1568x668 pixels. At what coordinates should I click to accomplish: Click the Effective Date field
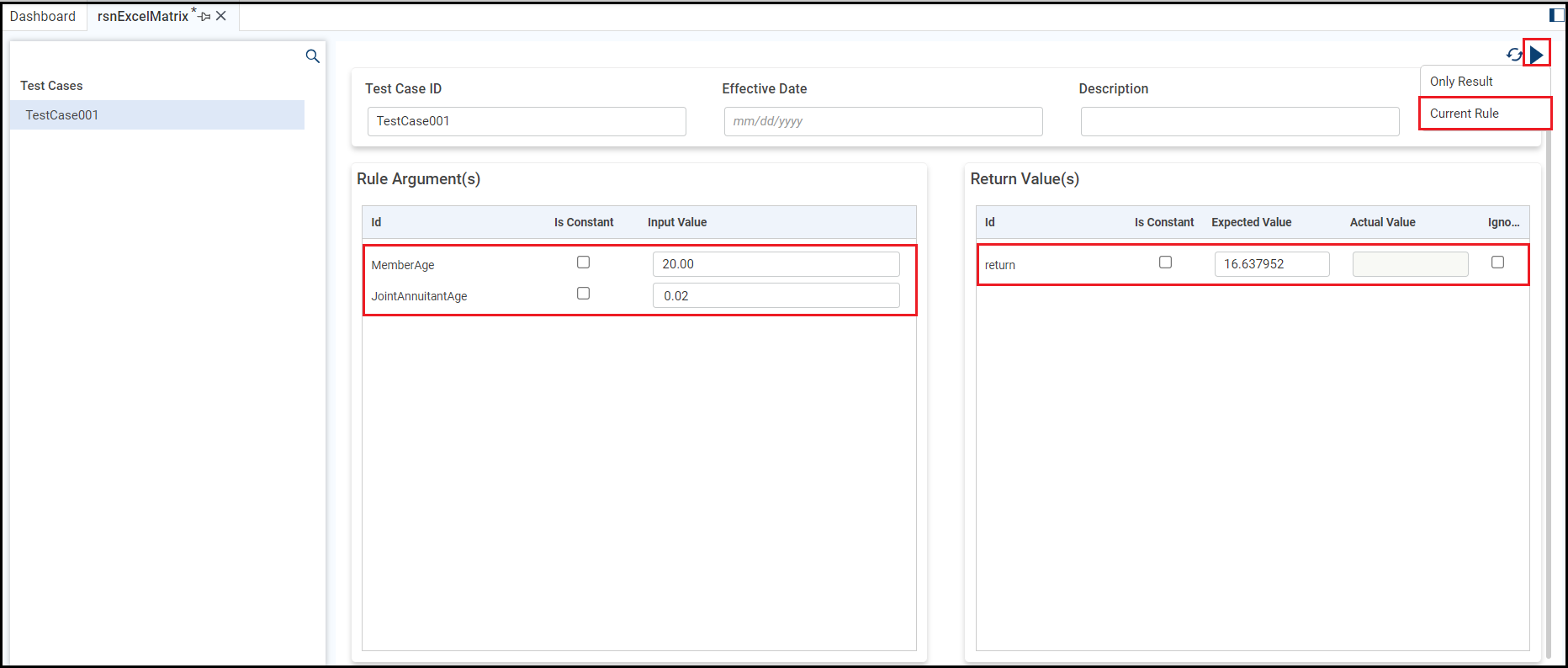click(883, 121)
